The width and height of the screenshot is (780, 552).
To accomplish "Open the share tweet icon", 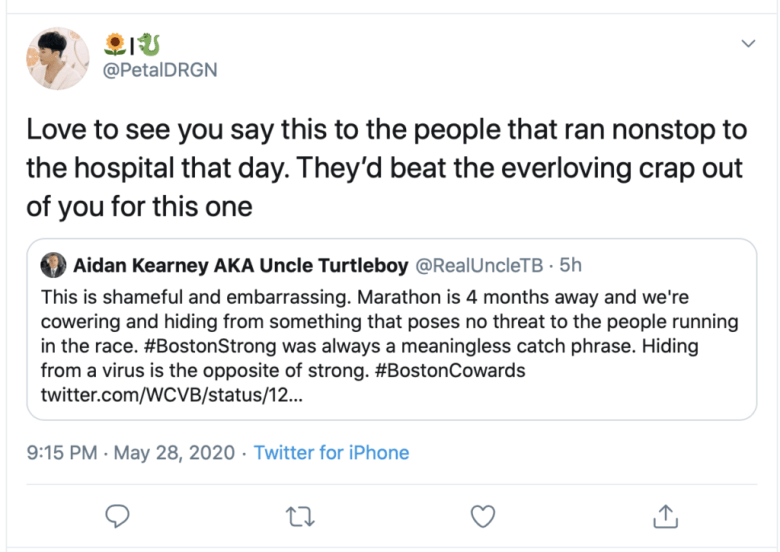I will (666, 515).
